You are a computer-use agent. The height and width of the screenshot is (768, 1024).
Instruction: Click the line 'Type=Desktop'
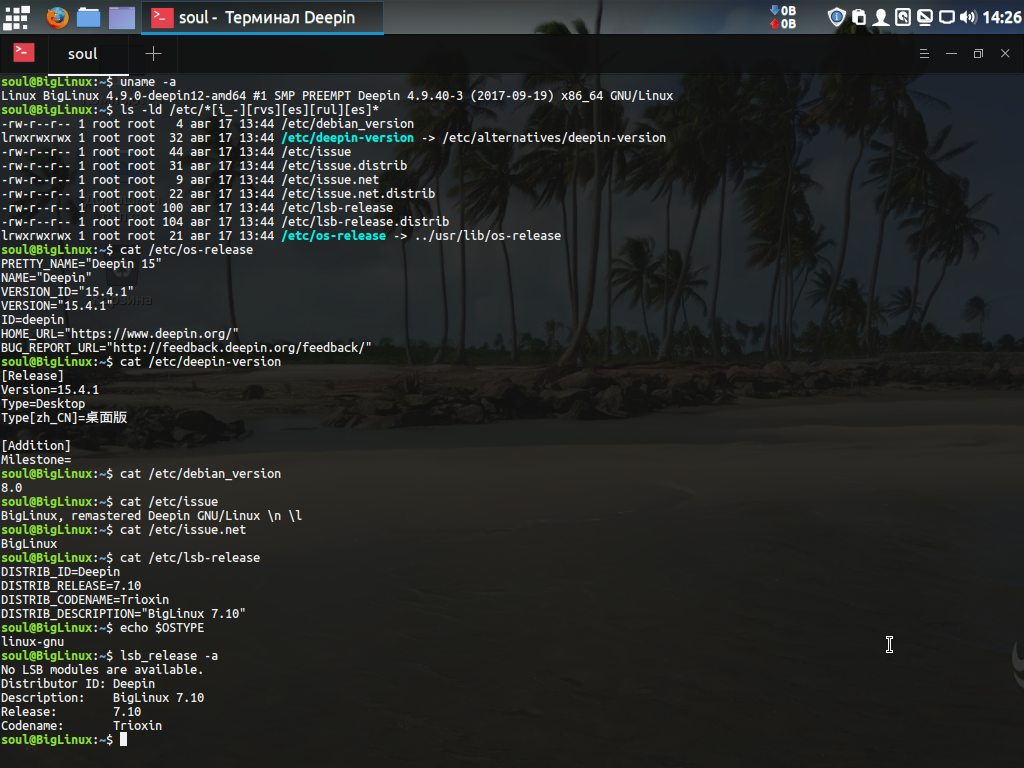coord(43,404)
